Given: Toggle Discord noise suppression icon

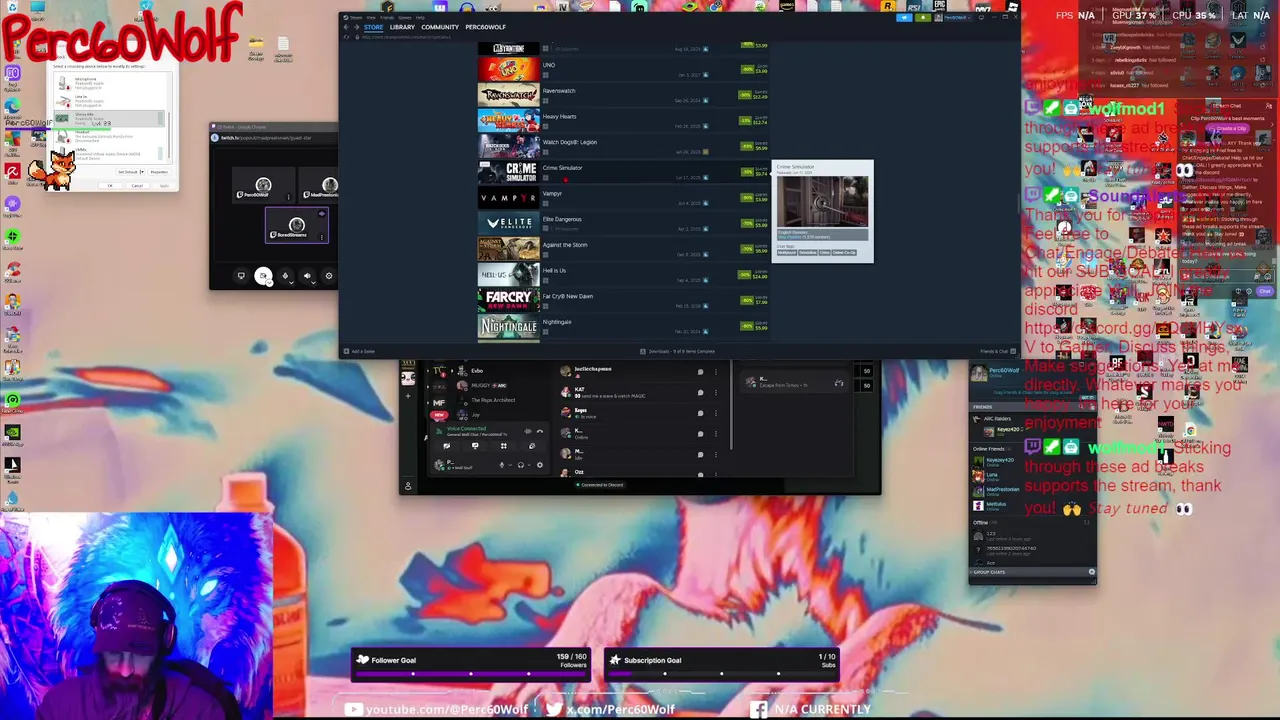Looking at the screenshot, I should 528,431.
